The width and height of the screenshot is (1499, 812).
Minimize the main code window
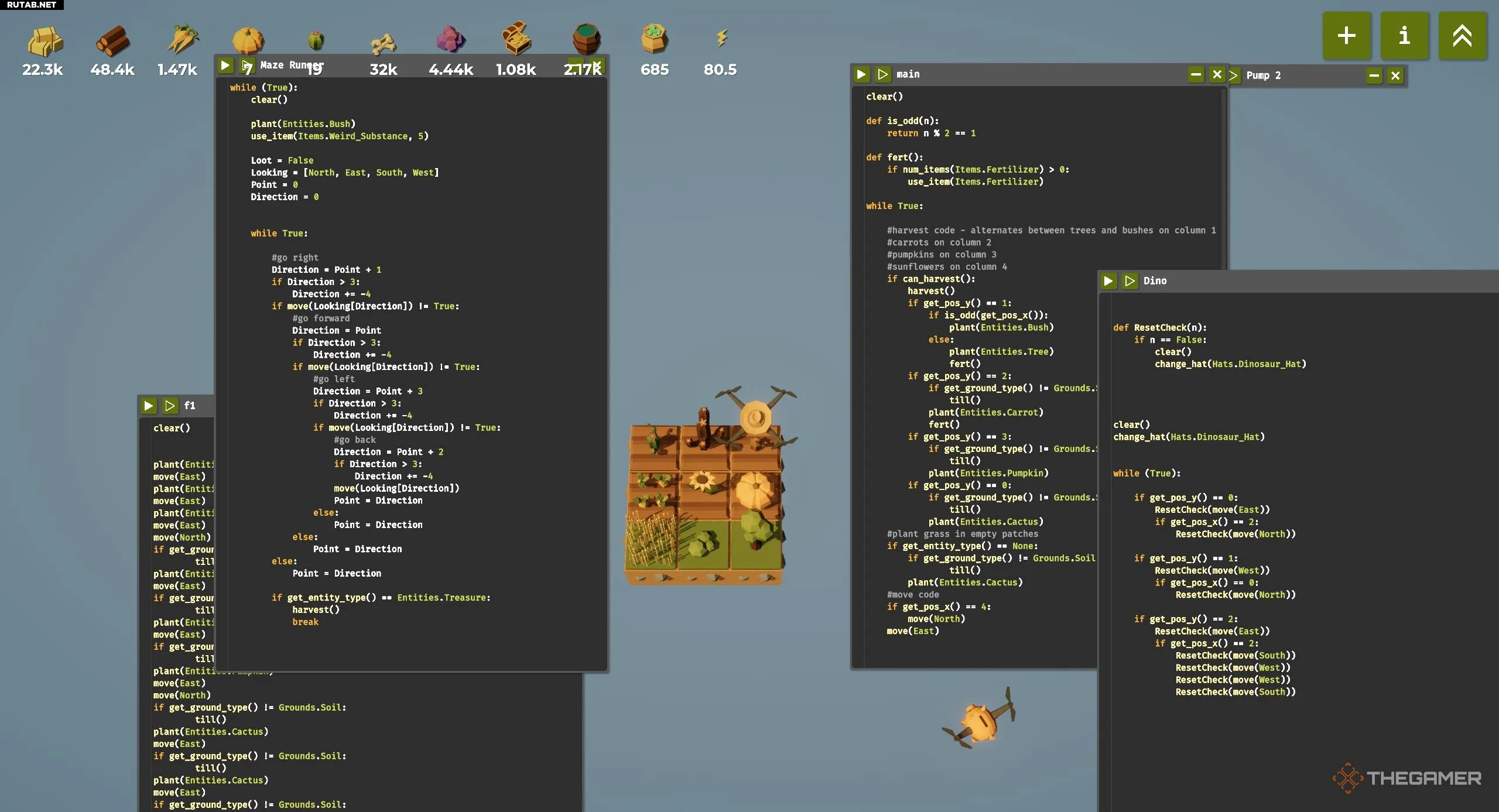point(1196,74)
